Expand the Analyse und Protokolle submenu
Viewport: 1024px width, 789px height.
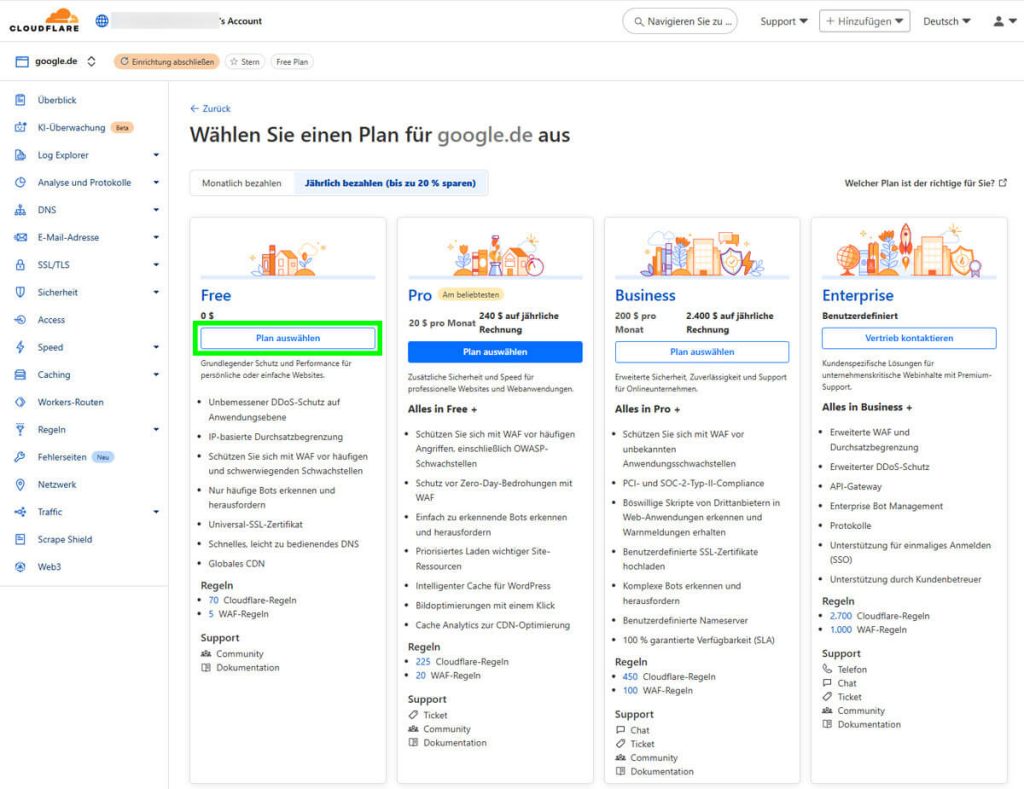[x=156, y=182]
